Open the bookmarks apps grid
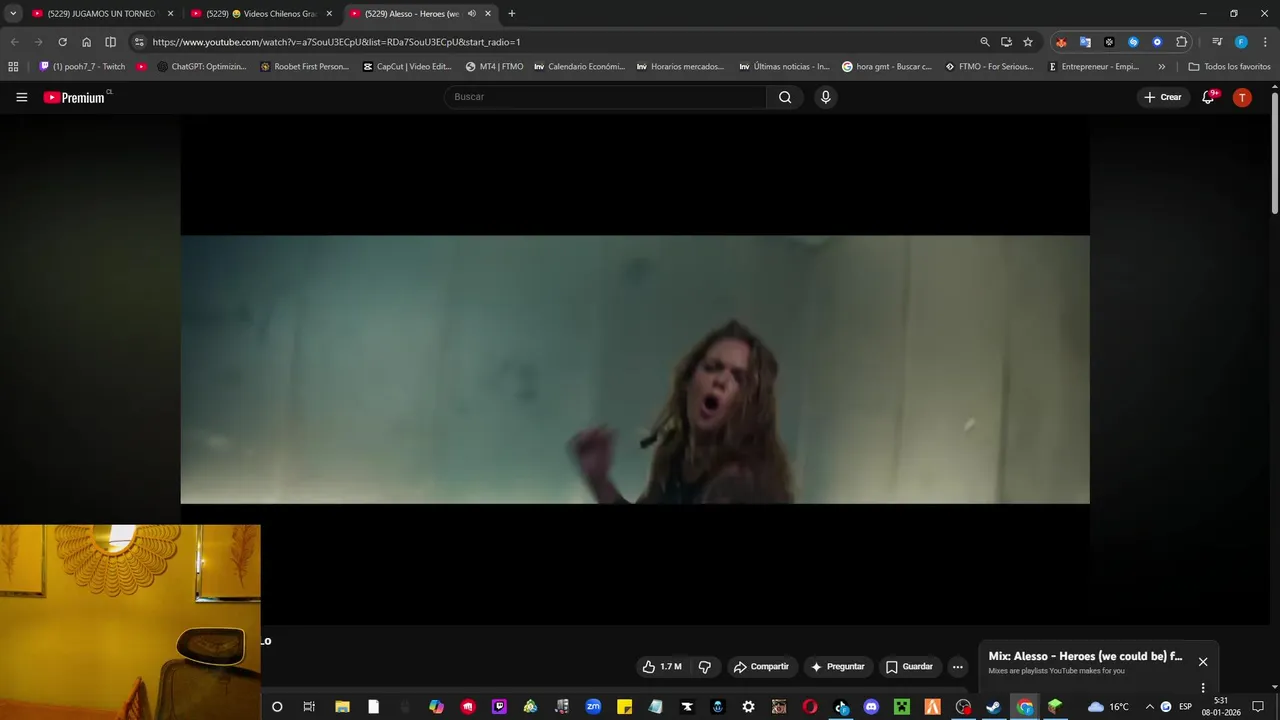This screenshot has height=720, width=1280. coord(13,67)
